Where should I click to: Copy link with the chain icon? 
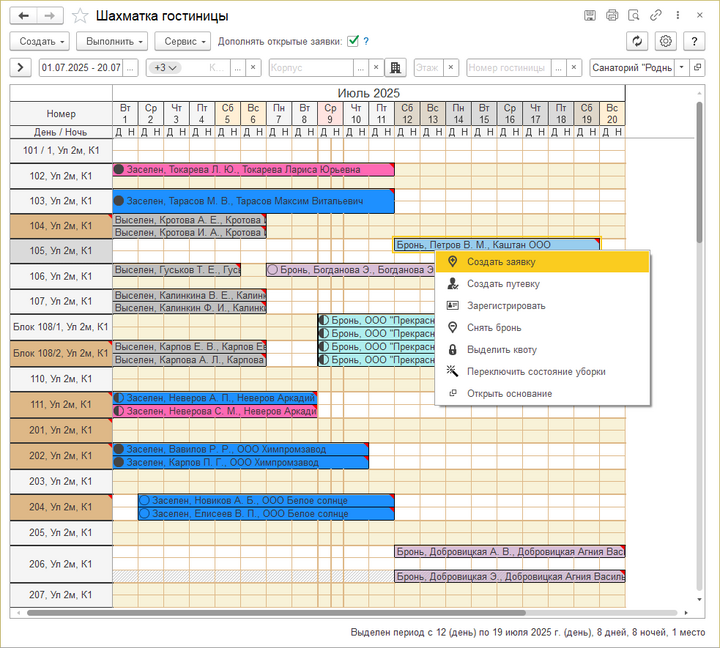pyautogui.click(x=656, y=15)
